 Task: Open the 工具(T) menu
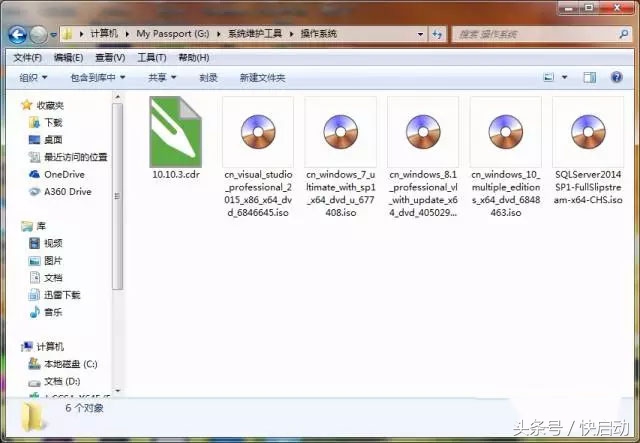tap(151, 58)
